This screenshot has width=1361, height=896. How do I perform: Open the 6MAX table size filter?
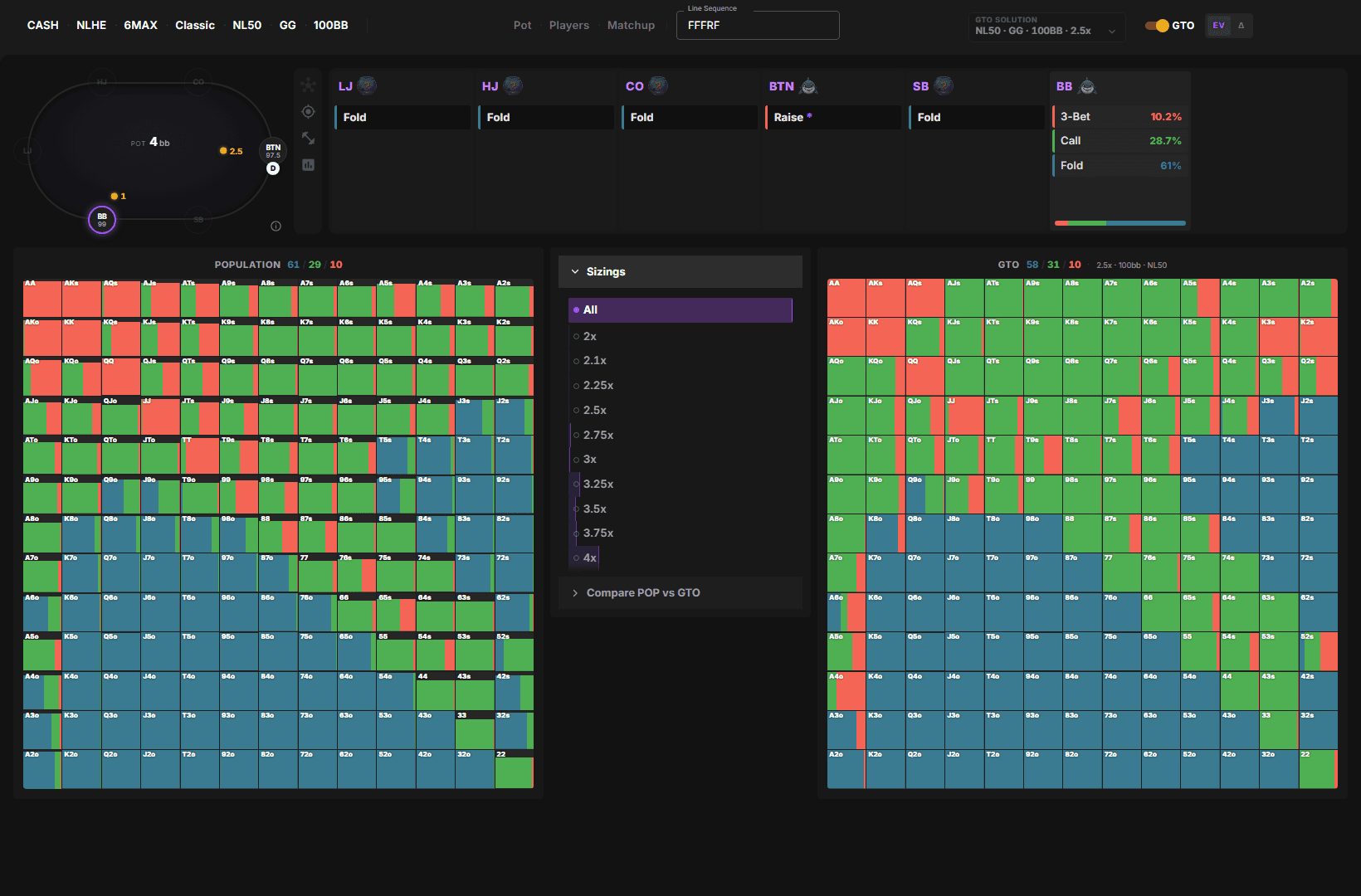141,26
